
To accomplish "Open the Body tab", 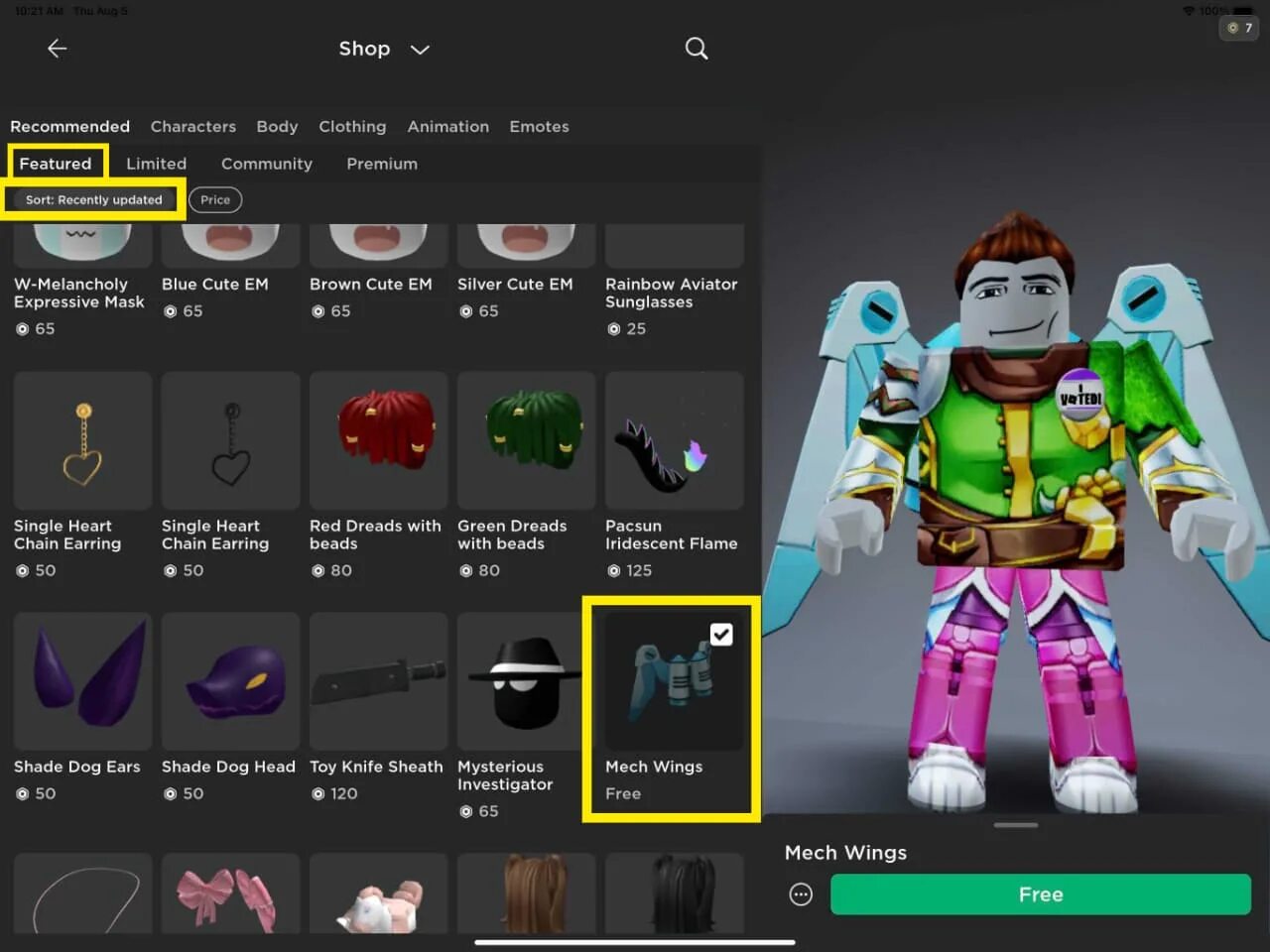I will [x=277, y=127].
